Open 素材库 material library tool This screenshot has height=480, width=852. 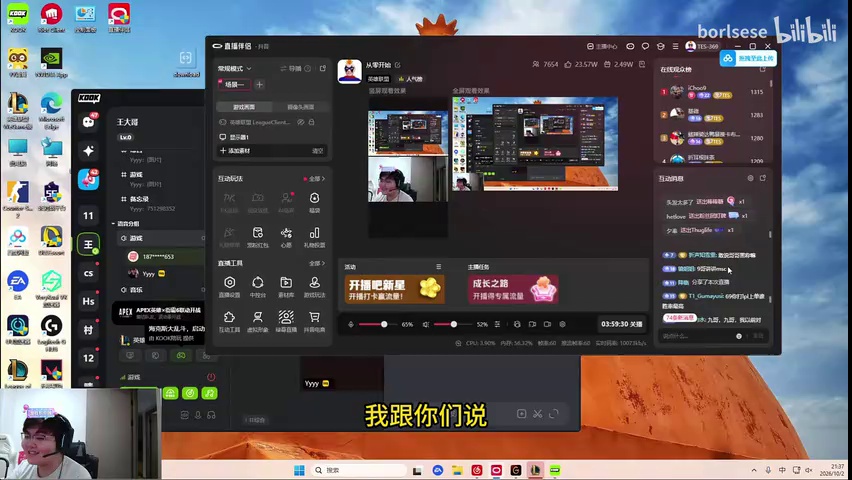click(x=286, y=286)
